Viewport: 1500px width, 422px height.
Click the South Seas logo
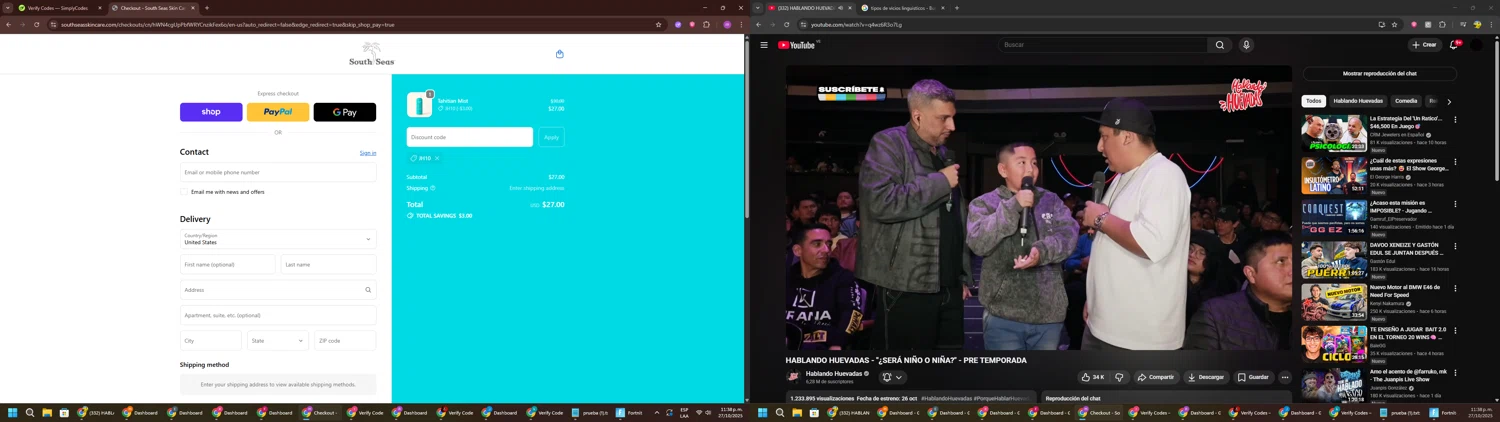pos(371,54)
